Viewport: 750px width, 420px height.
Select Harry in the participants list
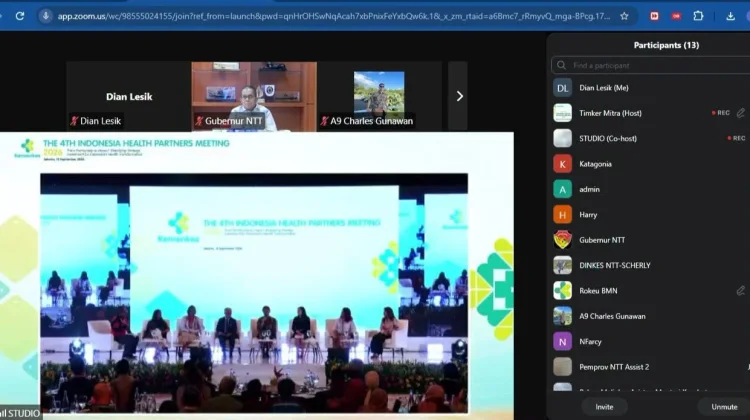(651, 214)
